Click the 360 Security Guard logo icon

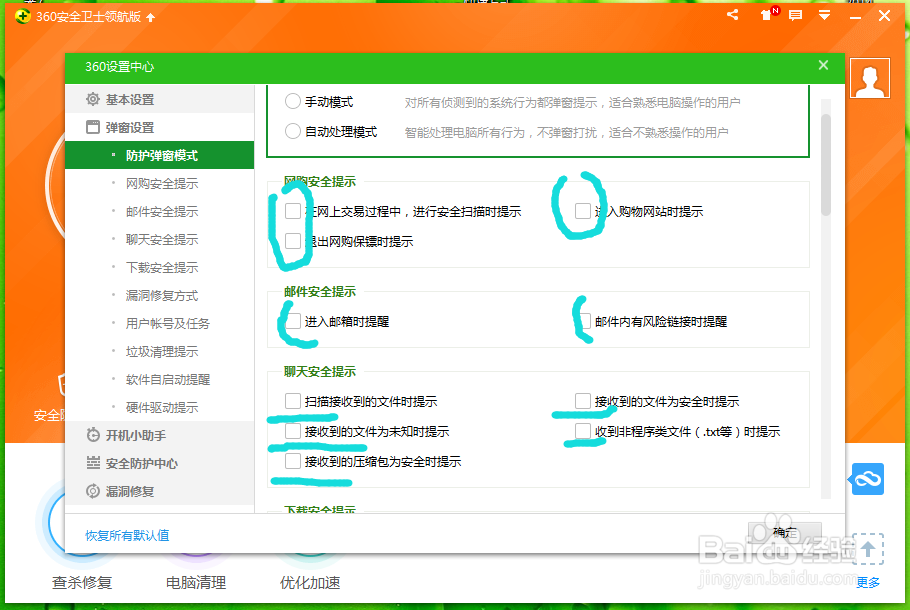(22, 16)
